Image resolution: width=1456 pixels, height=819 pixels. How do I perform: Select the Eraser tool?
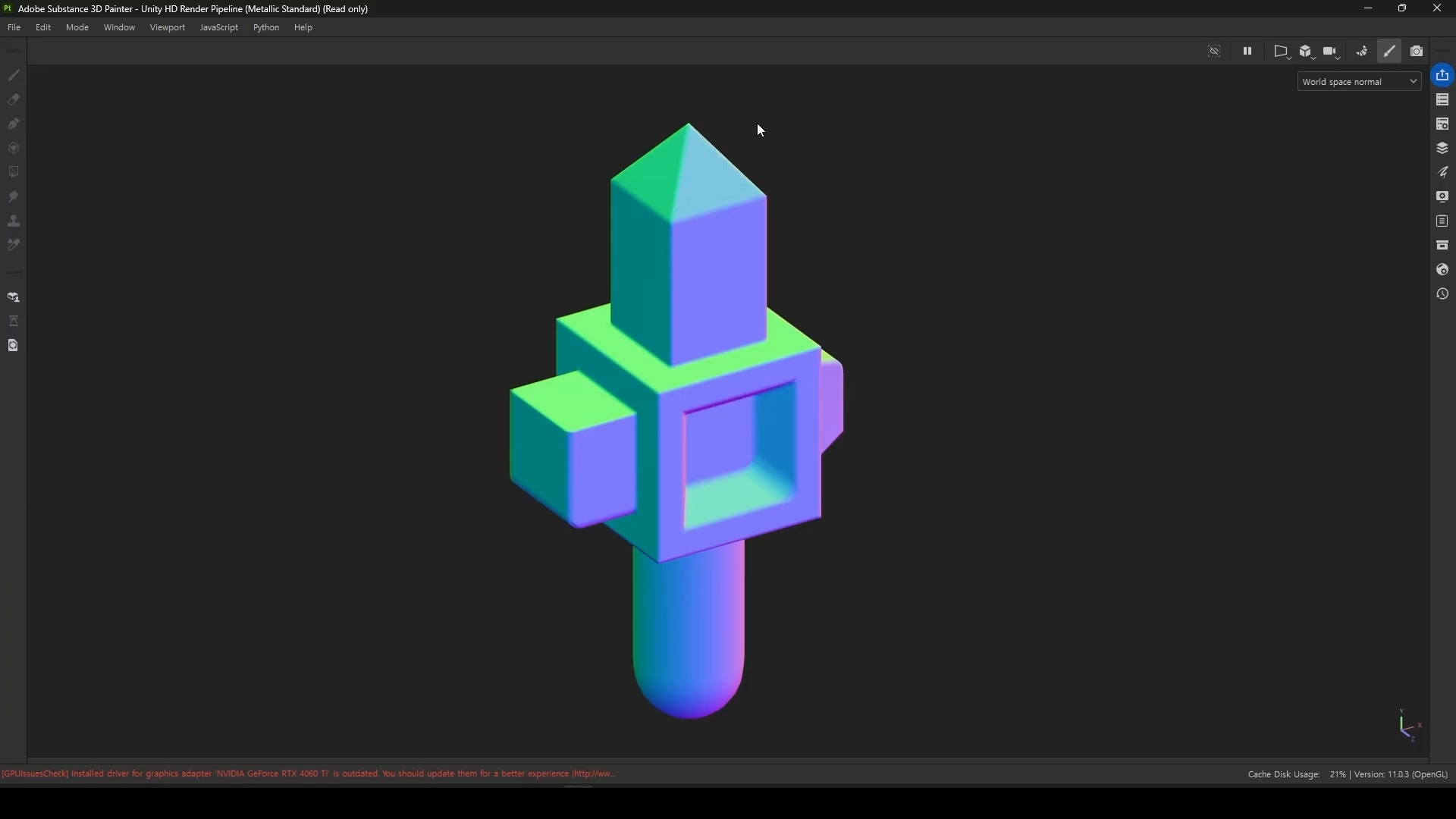(x=14, y=100)
